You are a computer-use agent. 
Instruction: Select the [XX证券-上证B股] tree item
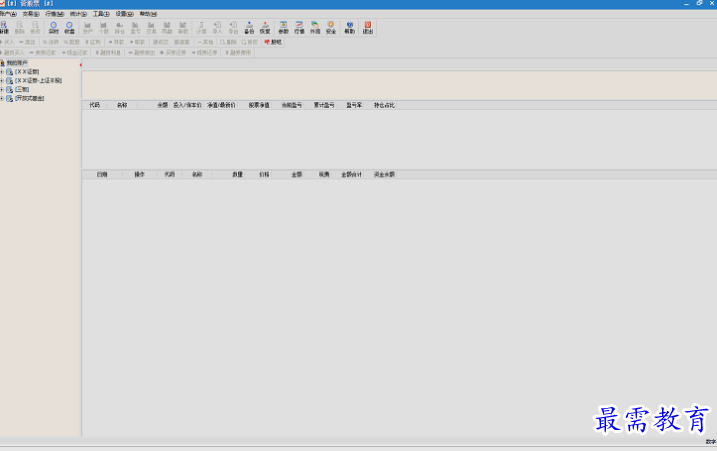[x=38, y=81]
